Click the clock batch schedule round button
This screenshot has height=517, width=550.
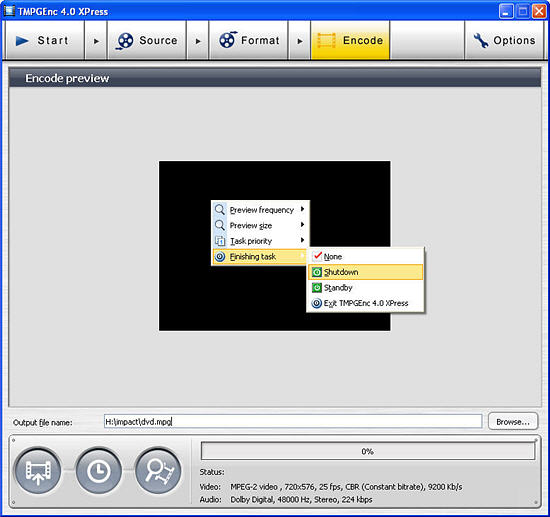point(98,471)
